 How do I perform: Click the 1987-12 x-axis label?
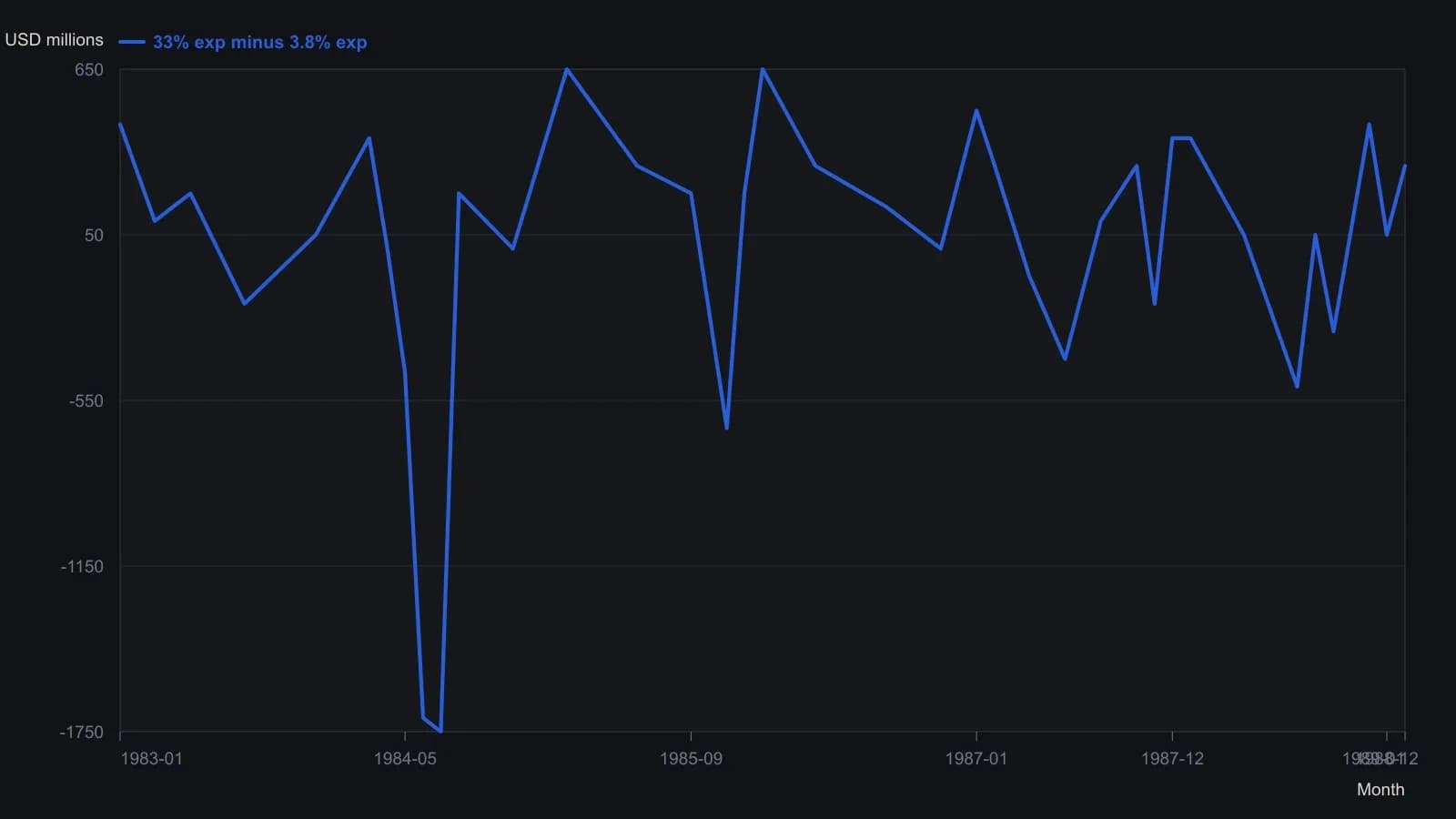1172,759
